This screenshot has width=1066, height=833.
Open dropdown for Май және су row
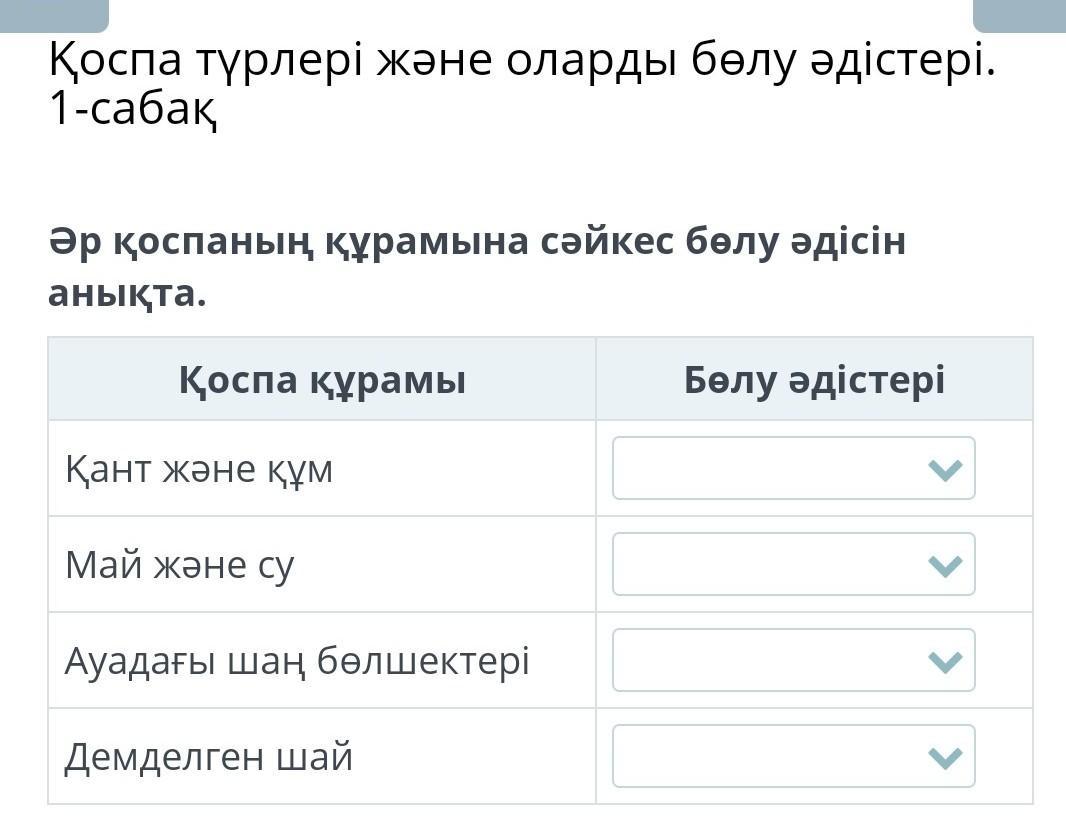(793, 564)
